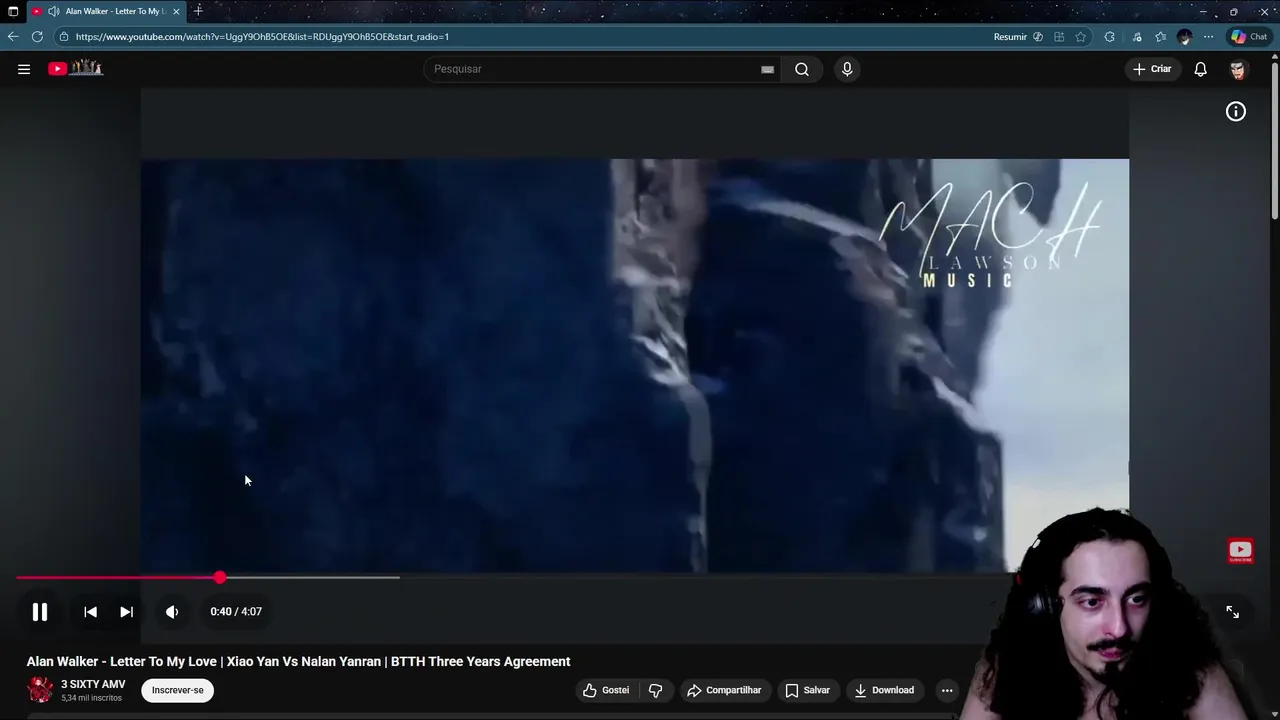Image resolution: width=1280 pixels, height=720 pixels.
Task: Click the red progress scrubber handle
Action: [x=220, y=578]
